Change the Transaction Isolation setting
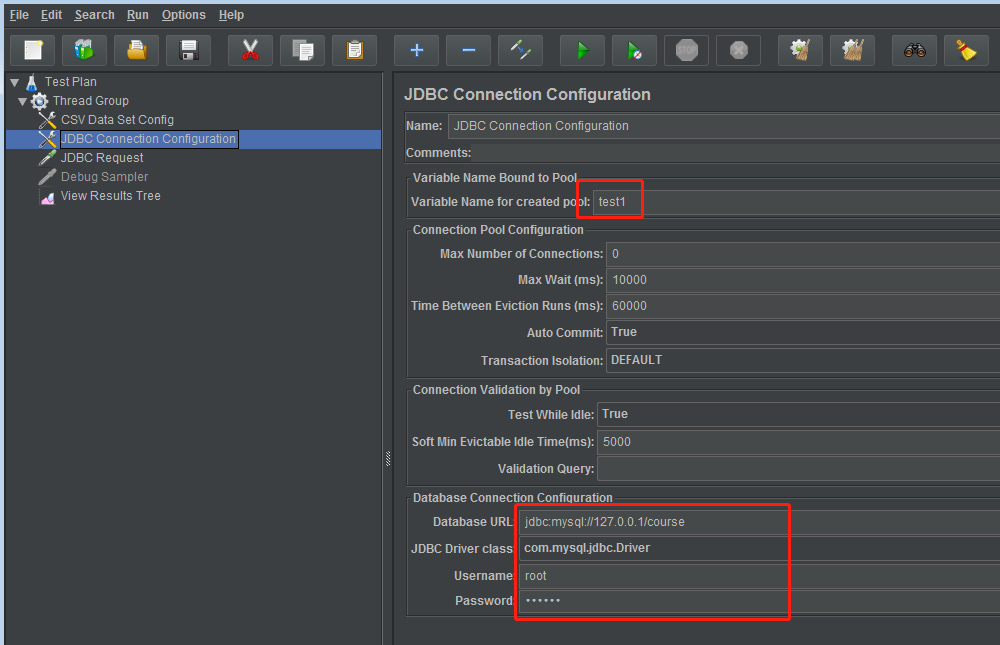Image resolution: width=1000 pixels, height=645 pixels. (700, 360)
